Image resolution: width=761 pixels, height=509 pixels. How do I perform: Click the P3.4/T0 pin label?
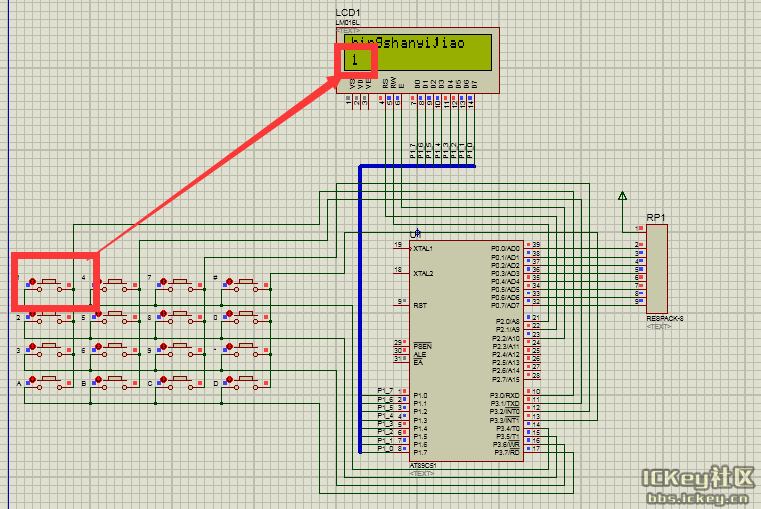pyautogui.click(x=508, y=428)
